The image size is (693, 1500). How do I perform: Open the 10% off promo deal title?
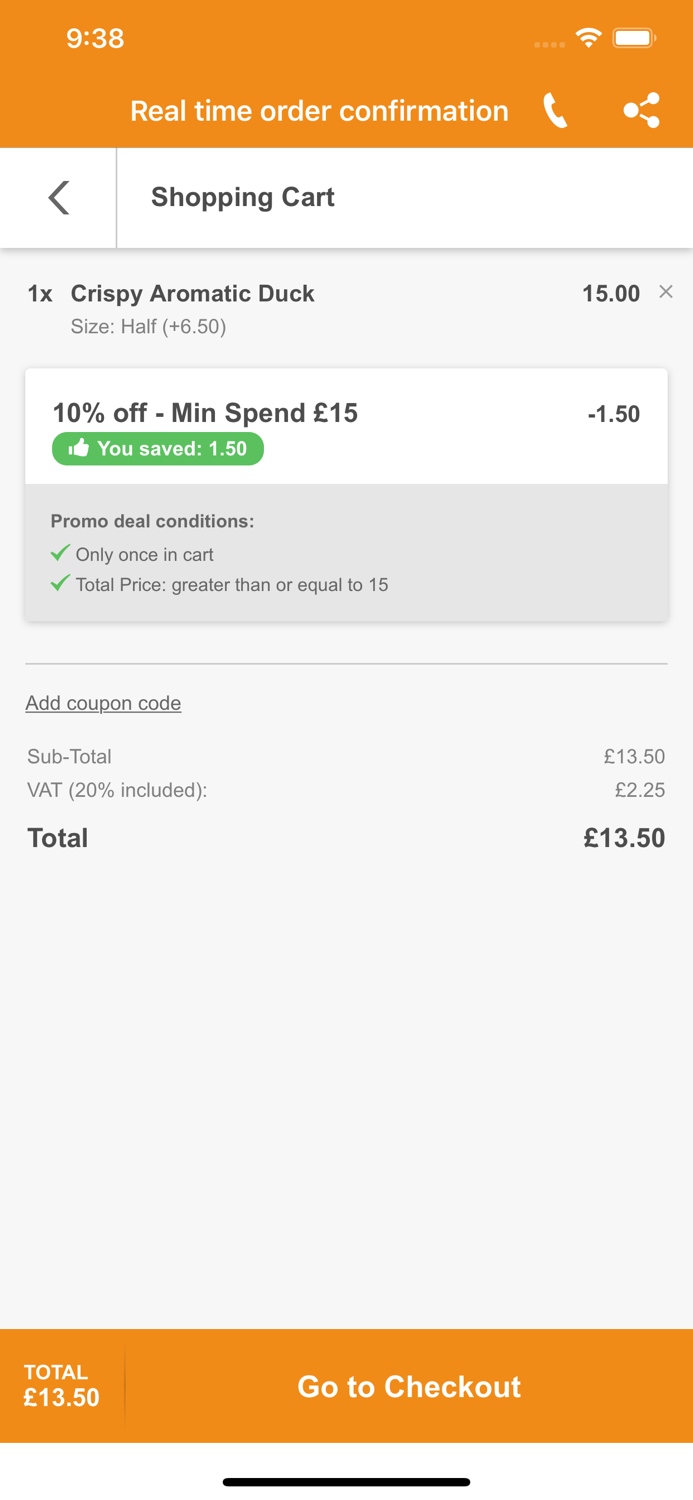tap(205, 413)
